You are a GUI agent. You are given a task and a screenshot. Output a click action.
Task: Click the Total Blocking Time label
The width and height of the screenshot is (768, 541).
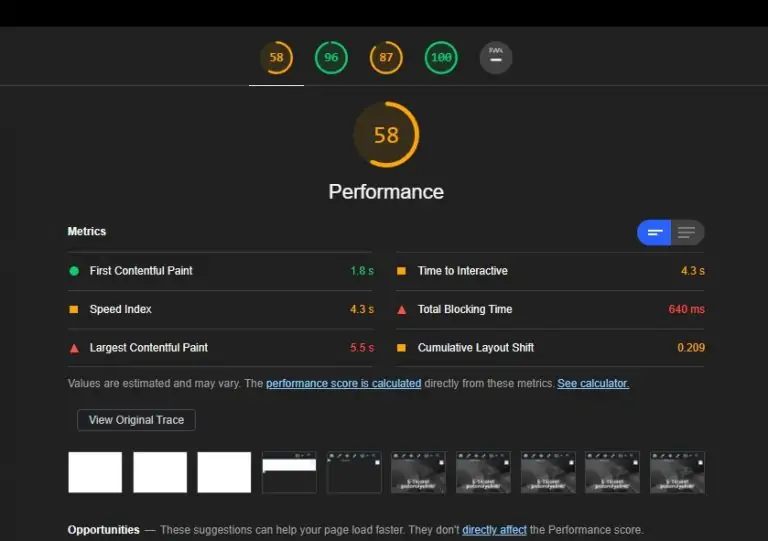(x=465, y=309)
